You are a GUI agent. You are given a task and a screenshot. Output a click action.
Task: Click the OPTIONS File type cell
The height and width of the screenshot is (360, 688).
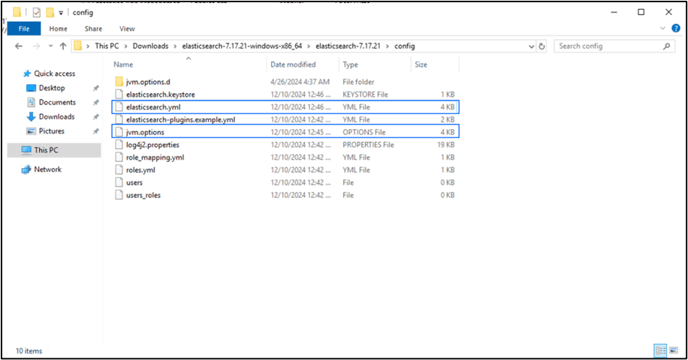click(364, 132)
